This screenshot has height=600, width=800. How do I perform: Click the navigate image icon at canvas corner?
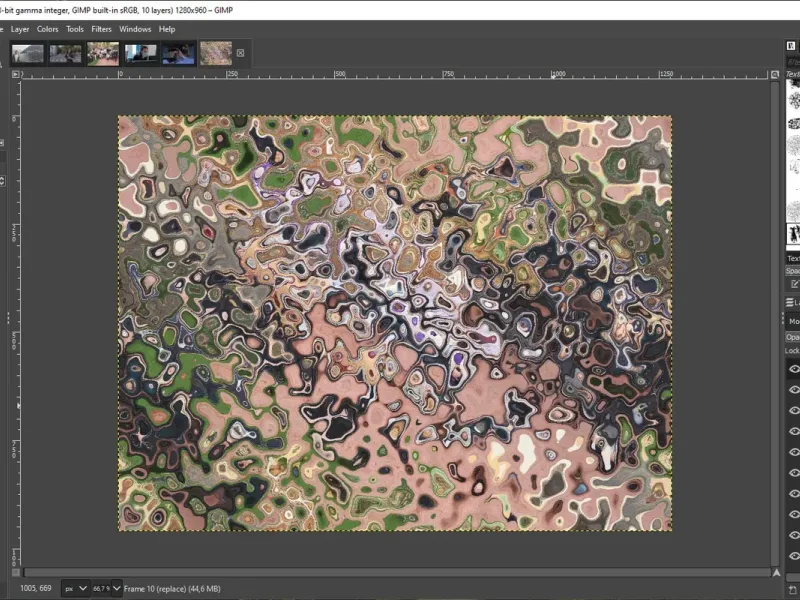pos(776,573)
